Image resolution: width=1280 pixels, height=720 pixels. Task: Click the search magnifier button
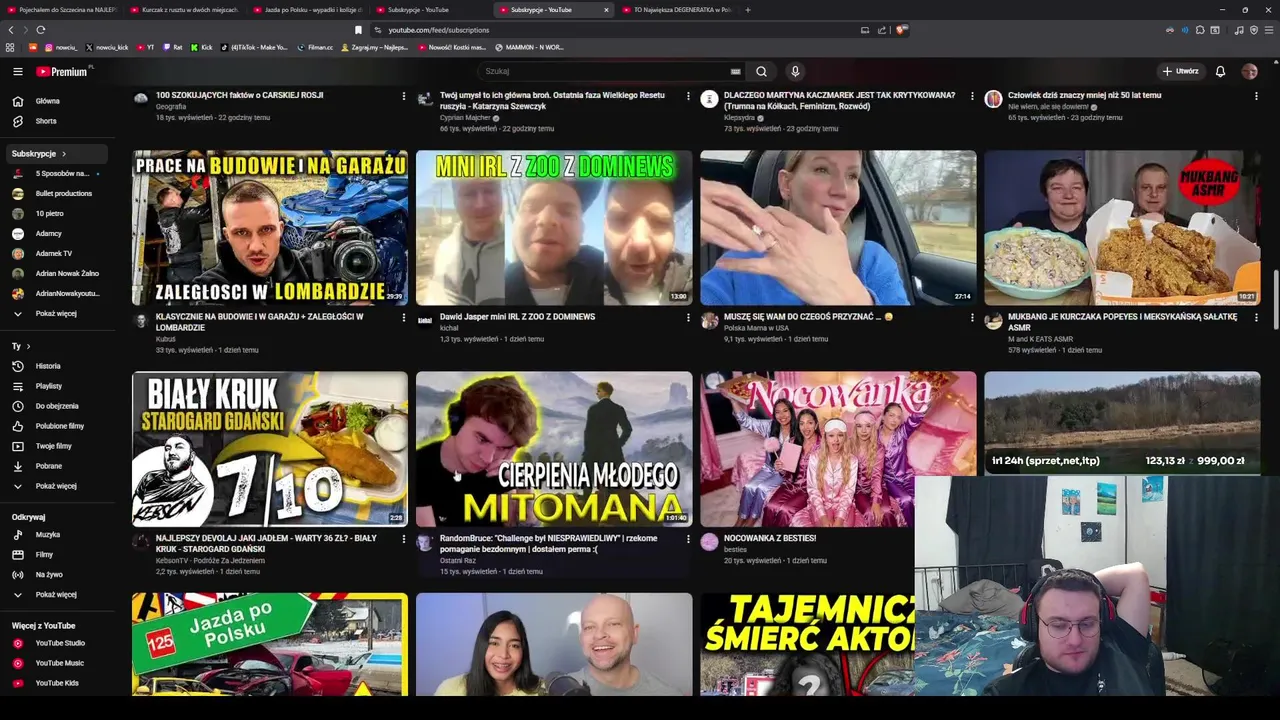tap(761, 71)
